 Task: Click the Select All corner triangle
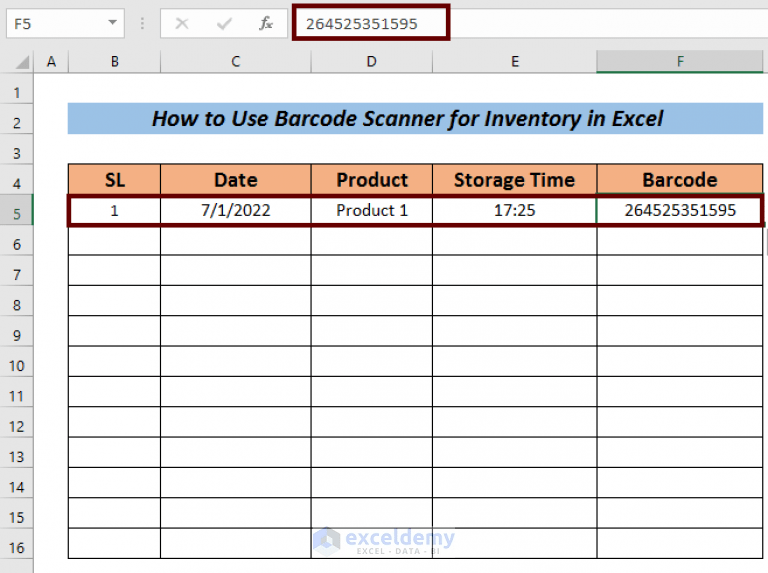(x=22, y=62)
